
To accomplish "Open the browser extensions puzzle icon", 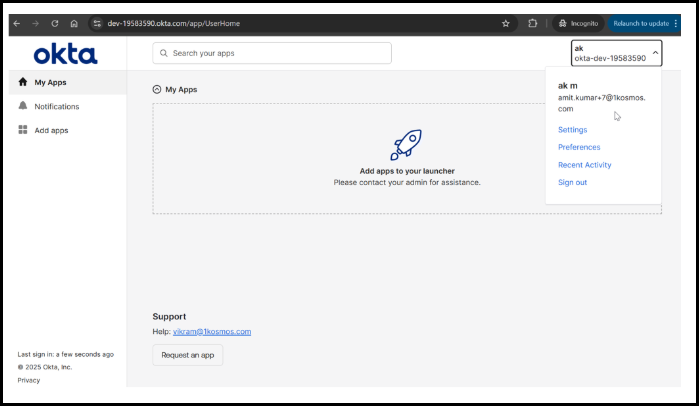I will [533, 23].
